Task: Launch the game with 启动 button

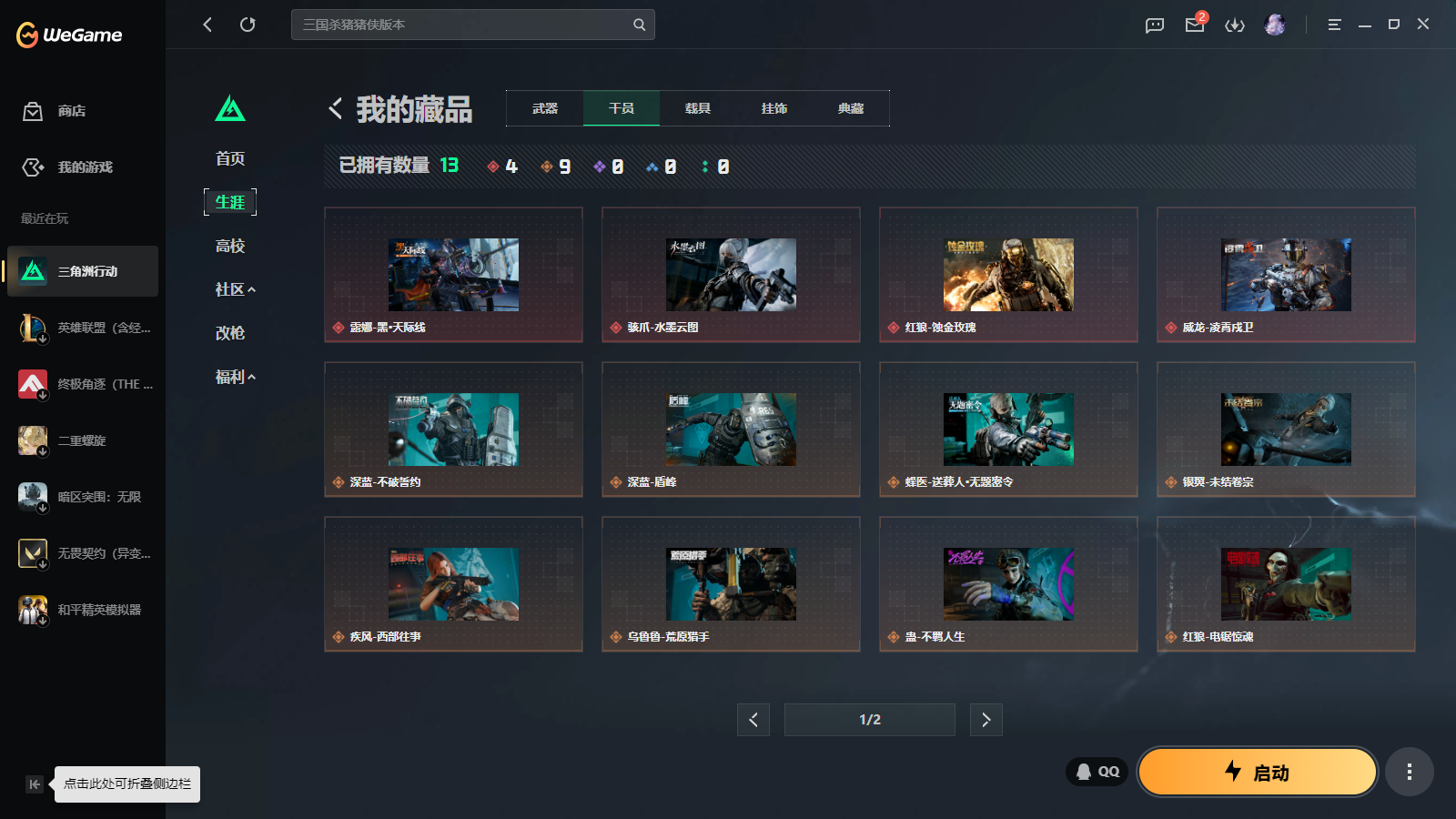Action: (x=1257, y=772)
